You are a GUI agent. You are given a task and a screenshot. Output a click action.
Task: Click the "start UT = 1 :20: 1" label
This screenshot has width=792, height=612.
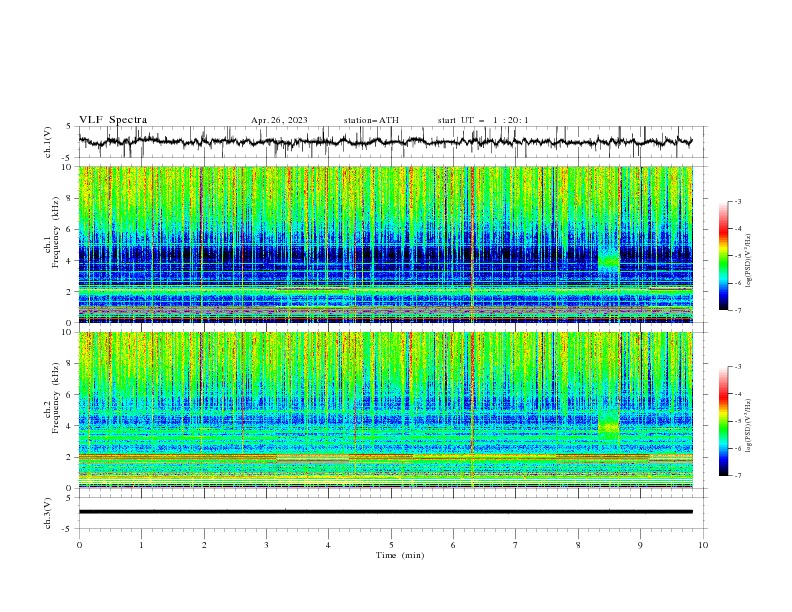pyautogui.click(x=483, y=120)
